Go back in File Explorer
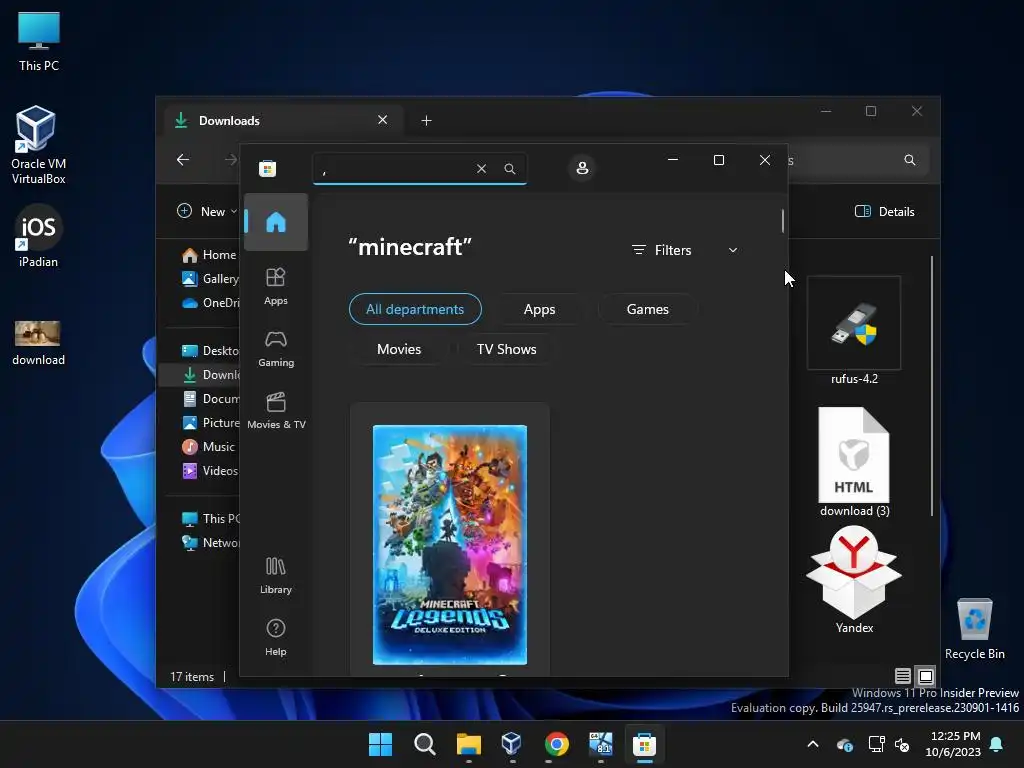This screenshot has width=1024, height=768. pyautogui.click(x=184, y=159)
